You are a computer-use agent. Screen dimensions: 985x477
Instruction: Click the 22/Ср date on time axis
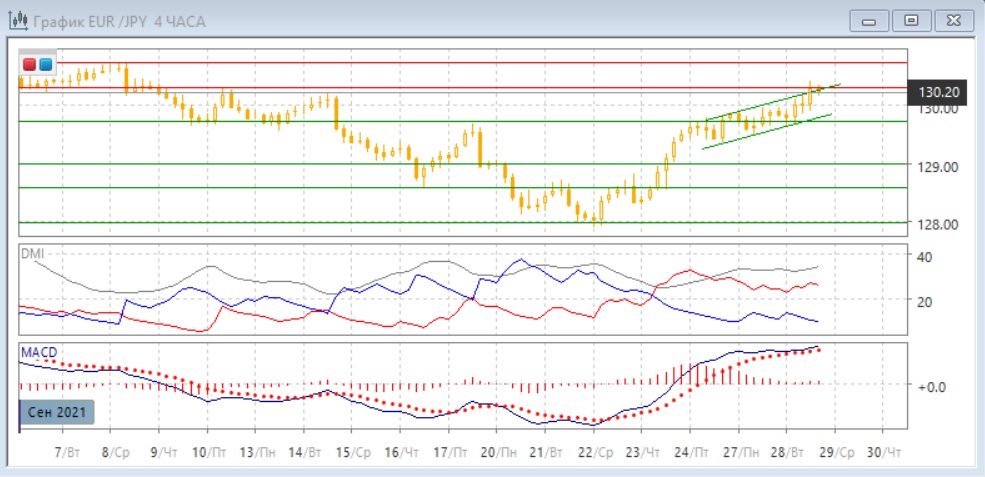coord(602,452)
